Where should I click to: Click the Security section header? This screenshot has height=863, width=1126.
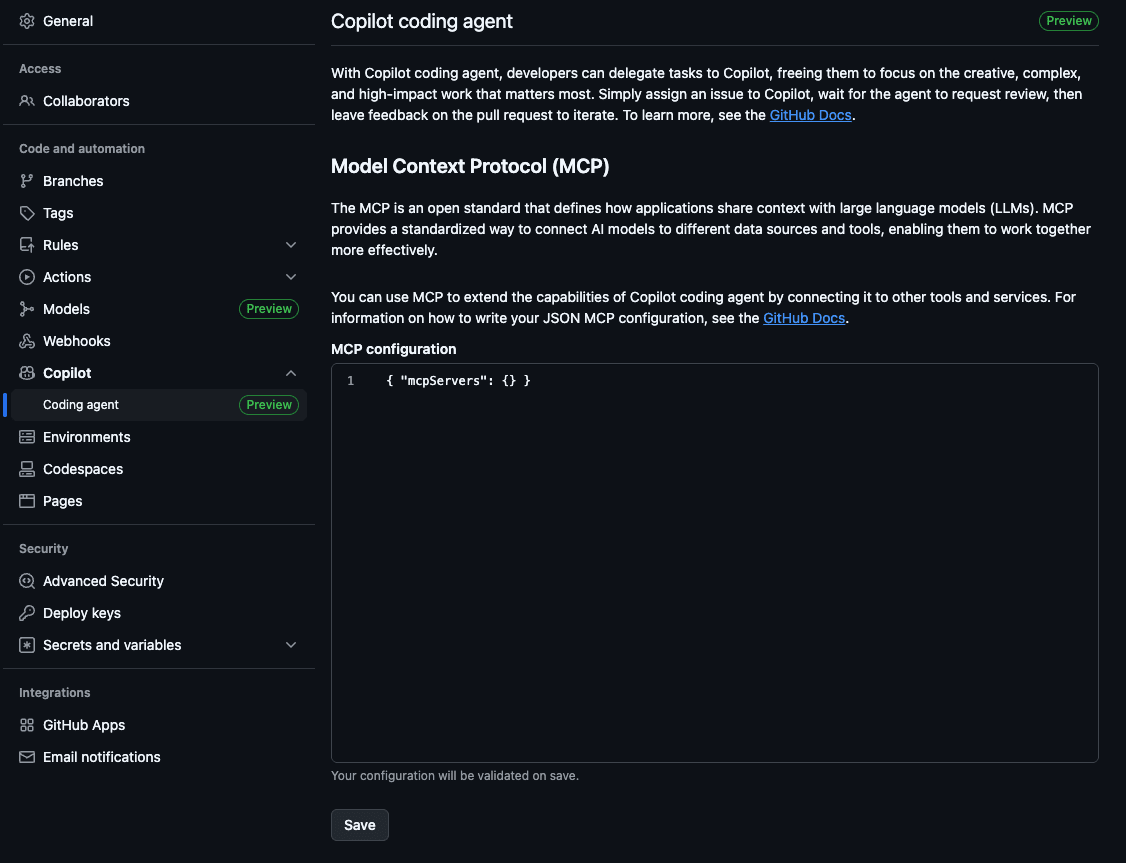click(x=44, y=549)
